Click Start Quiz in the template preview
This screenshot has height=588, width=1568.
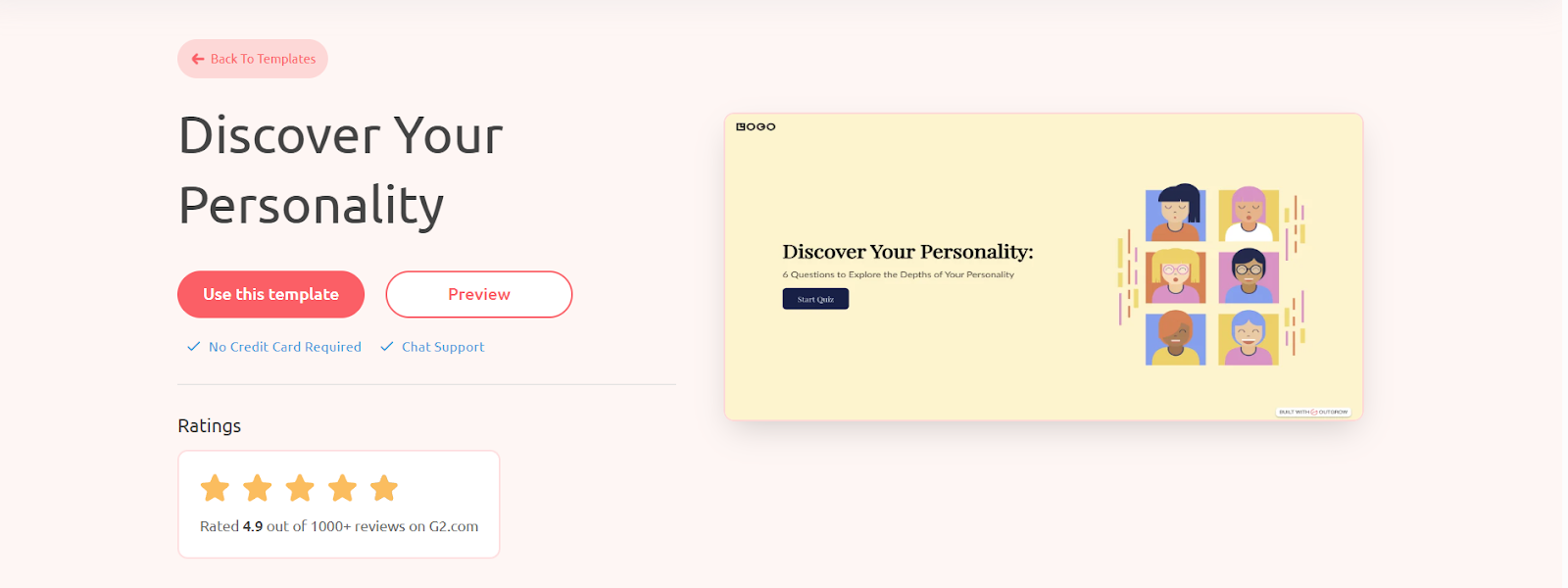815,299
